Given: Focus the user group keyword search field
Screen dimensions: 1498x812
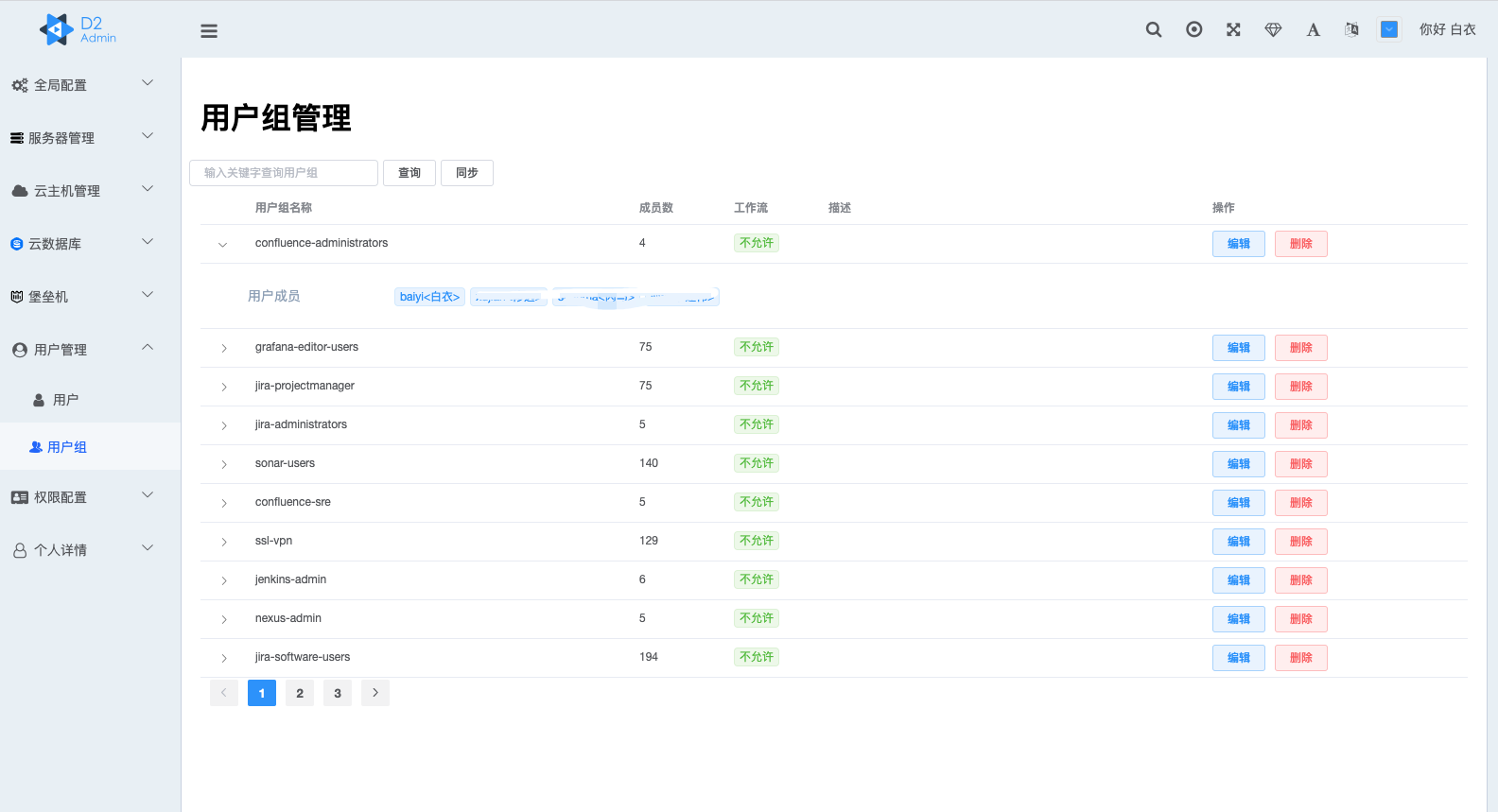Looking at the screenshot, I should (x=284, y=173).
